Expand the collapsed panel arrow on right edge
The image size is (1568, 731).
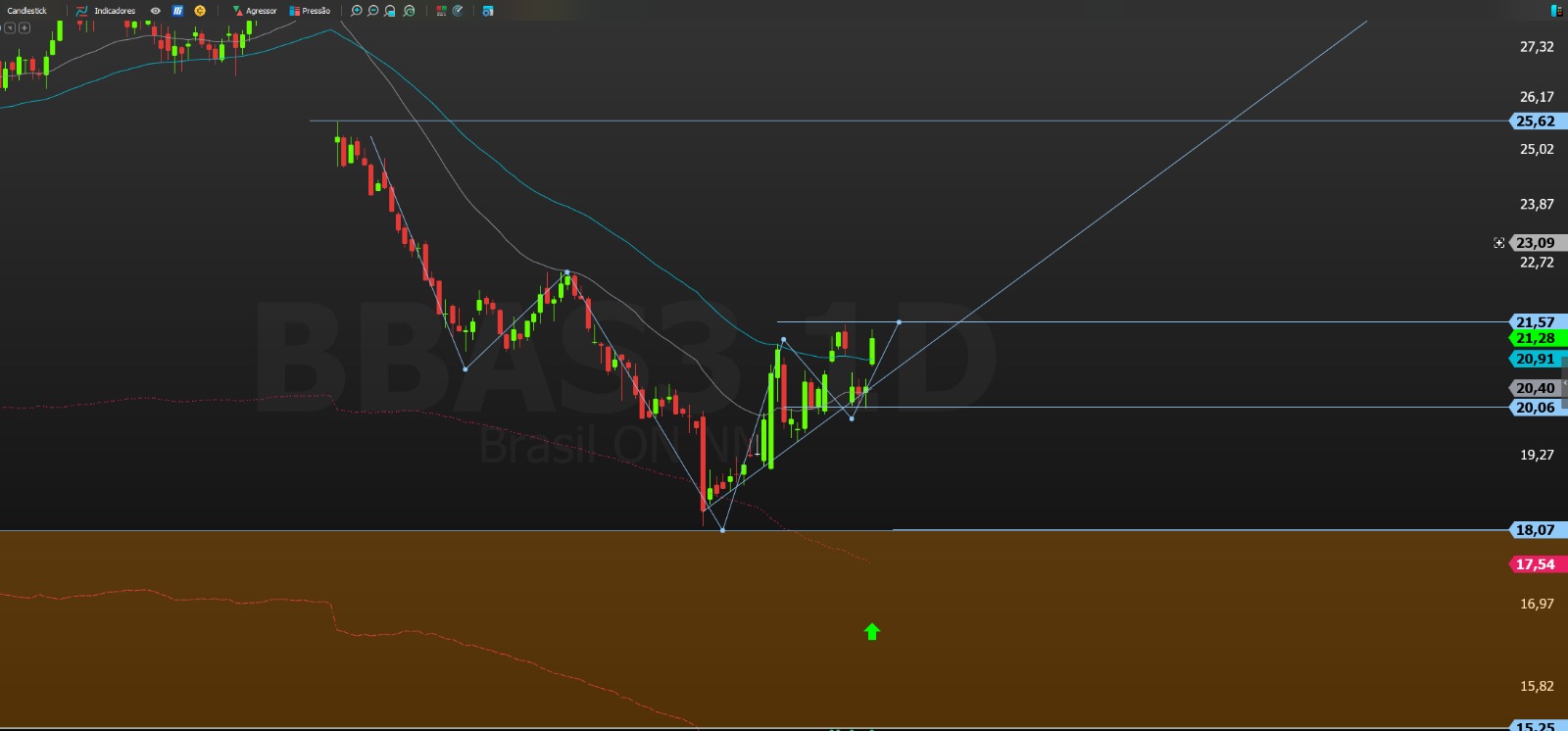(x=1564, y=382)
